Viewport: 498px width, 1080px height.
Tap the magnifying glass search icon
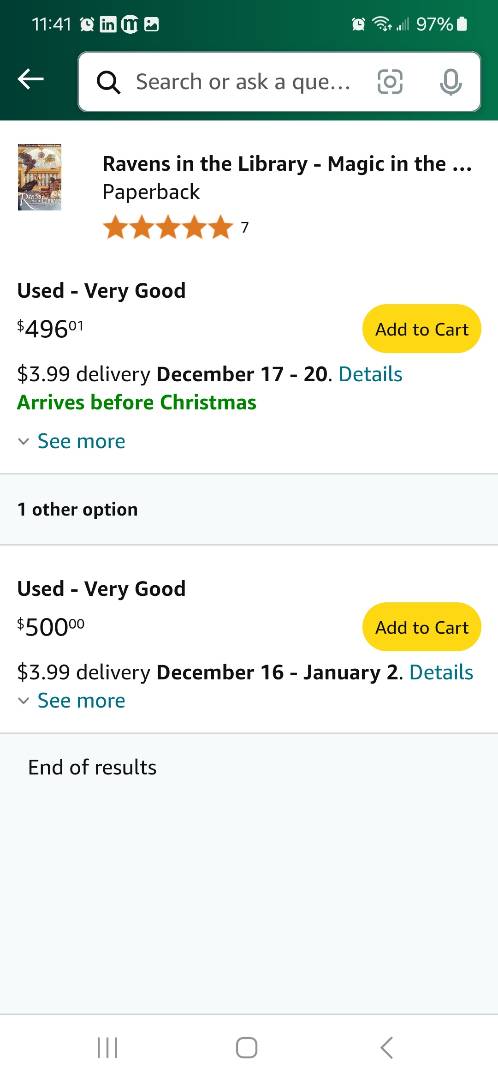point(109,83)
